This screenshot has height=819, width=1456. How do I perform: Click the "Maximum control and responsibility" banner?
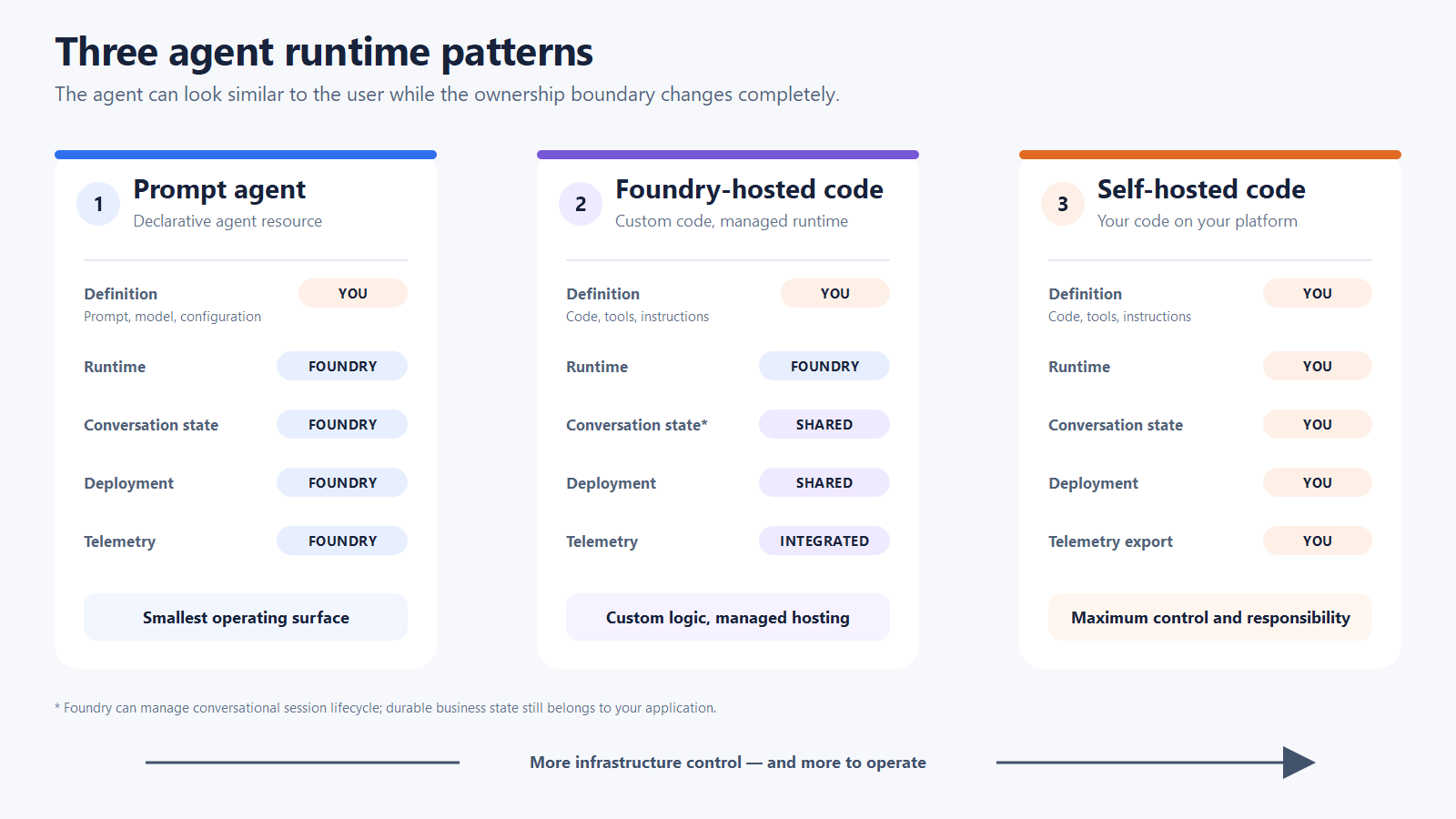tap(1210, 617)
